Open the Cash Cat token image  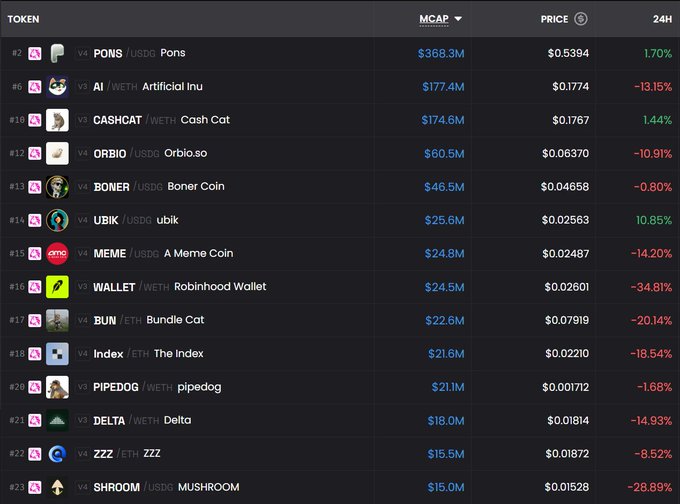(x=57, y=120)
